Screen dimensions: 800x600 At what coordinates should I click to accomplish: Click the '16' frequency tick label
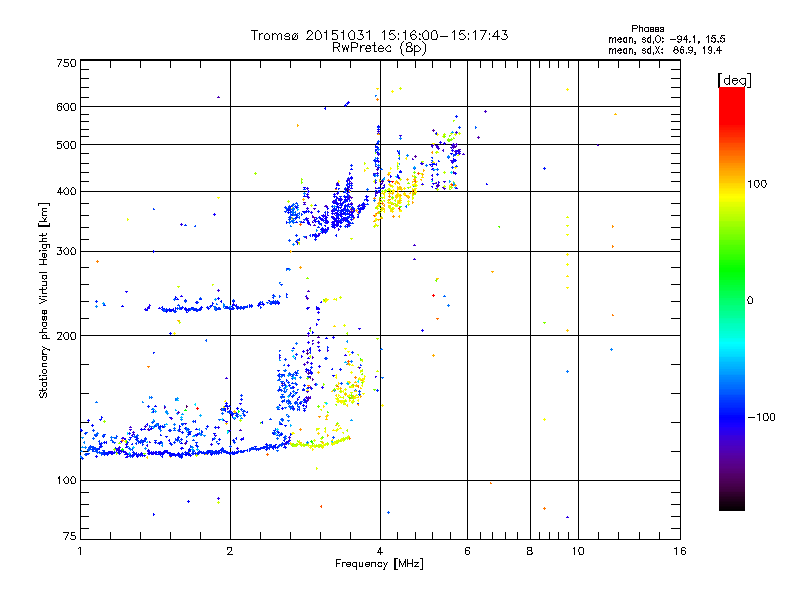(x=680, y=551)
